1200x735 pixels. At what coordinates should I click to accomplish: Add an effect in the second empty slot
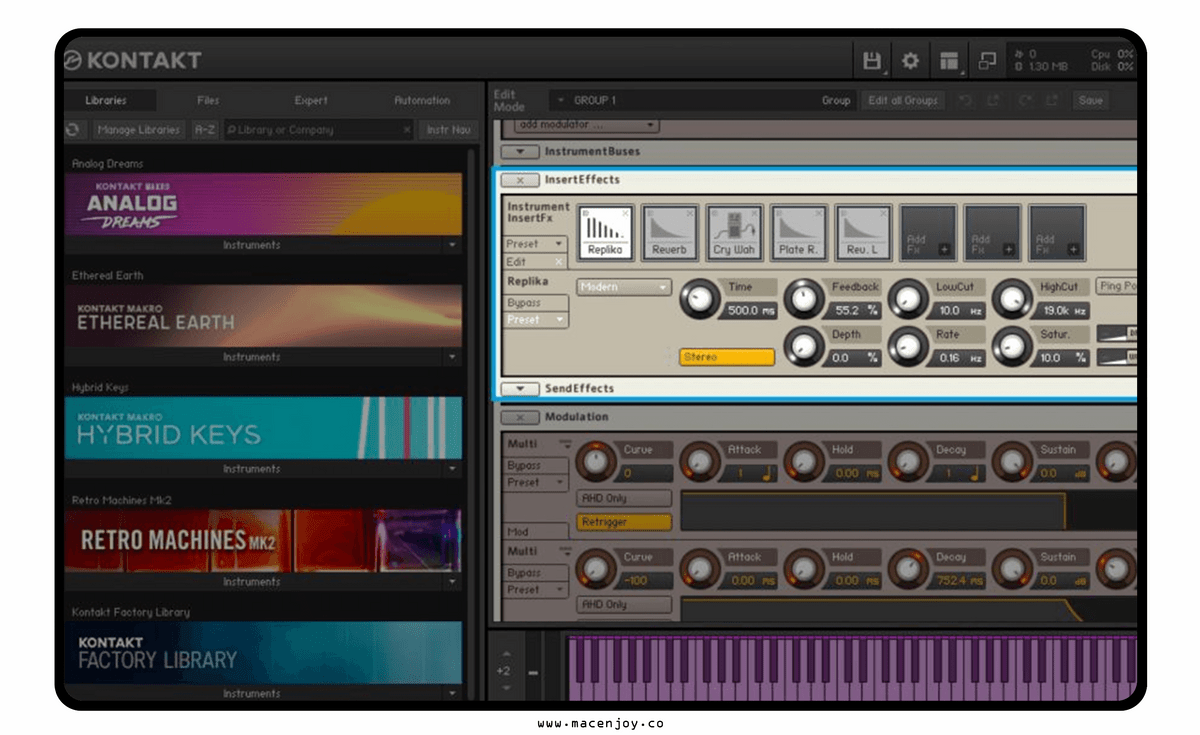[992, 232]
